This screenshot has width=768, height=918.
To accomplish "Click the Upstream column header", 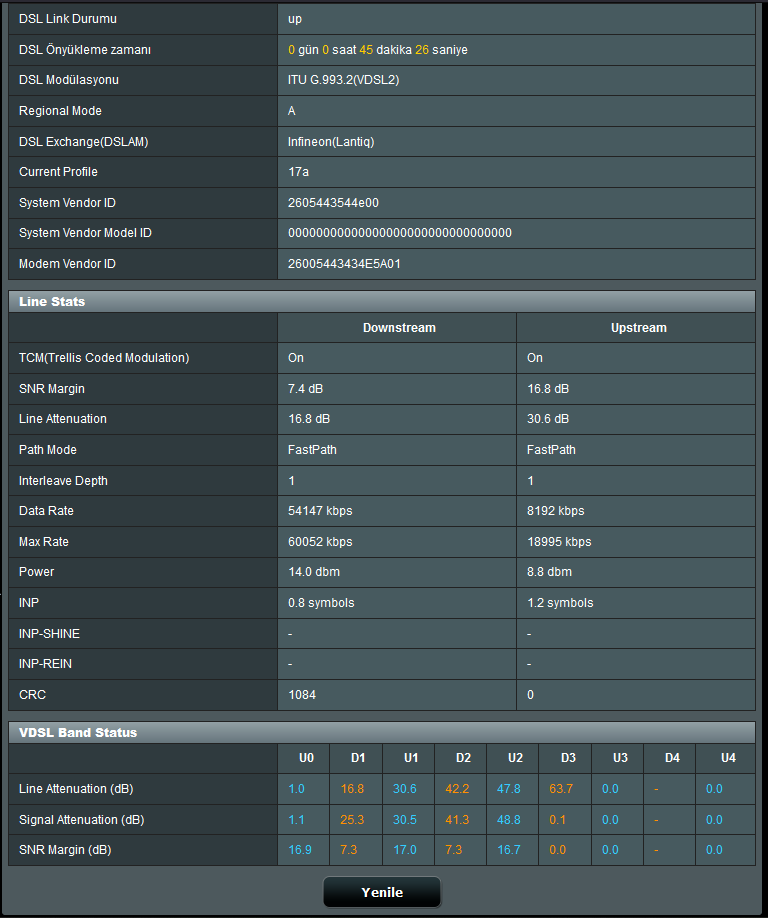I will click(x=639, y=328).
